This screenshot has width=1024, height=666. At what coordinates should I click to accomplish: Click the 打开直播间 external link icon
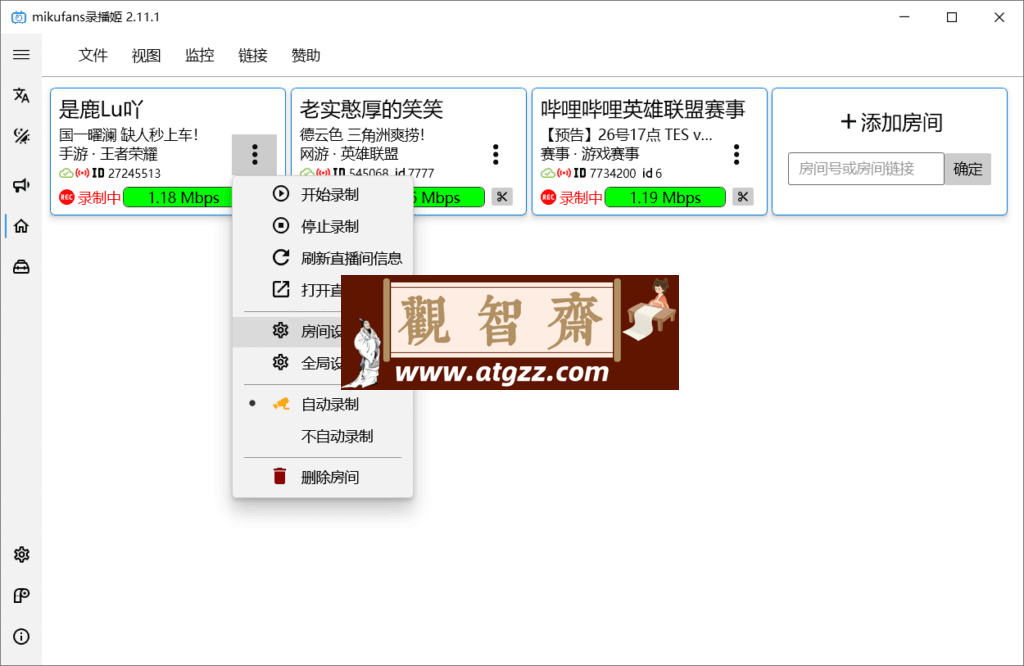click(281, 289)
